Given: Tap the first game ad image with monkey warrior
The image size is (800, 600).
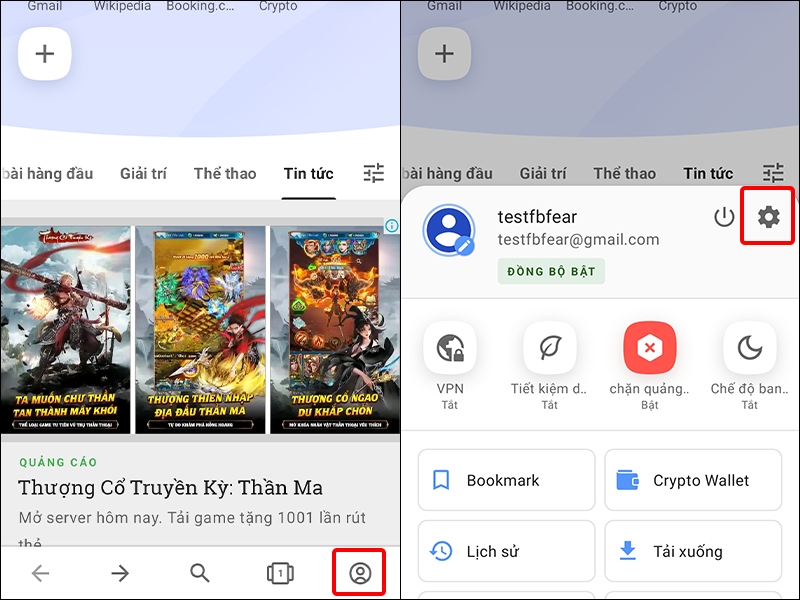Looking at the screenshot, I should pos(65,330).
